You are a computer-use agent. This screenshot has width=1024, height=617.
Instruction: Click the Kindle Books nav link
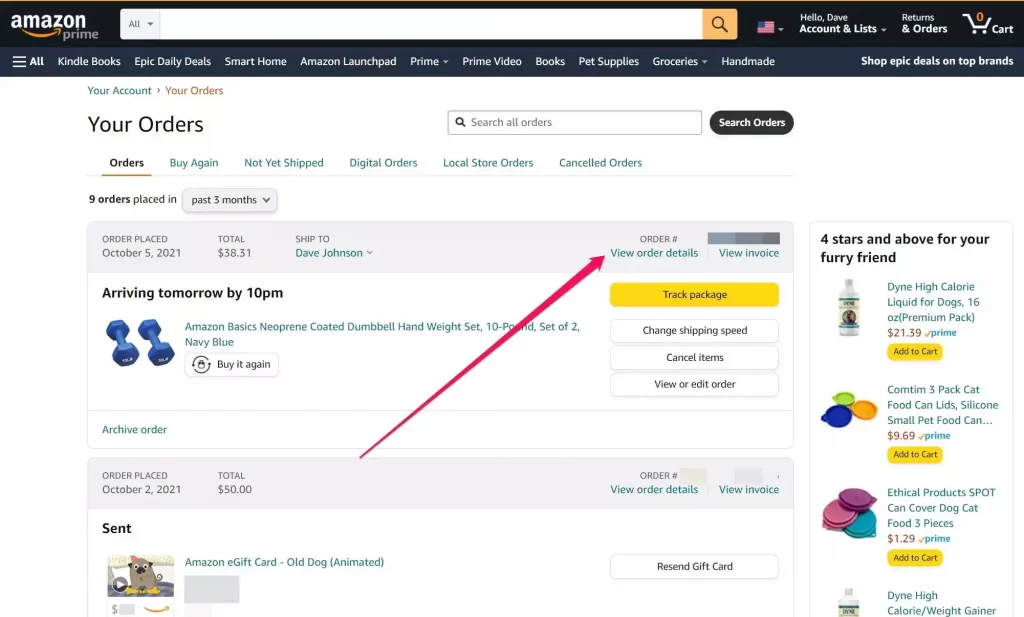tap(89, 61)
